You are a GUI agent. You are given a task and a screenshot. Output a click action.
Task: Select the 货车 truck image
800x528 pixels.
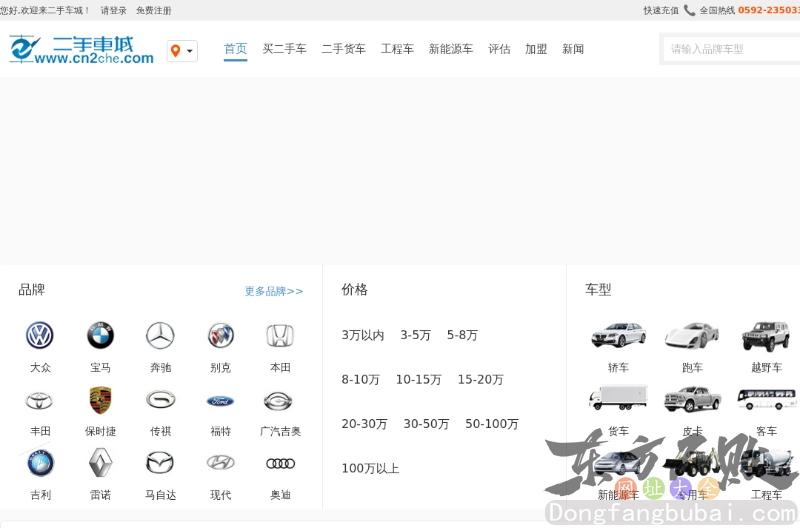tap(618, 398)
